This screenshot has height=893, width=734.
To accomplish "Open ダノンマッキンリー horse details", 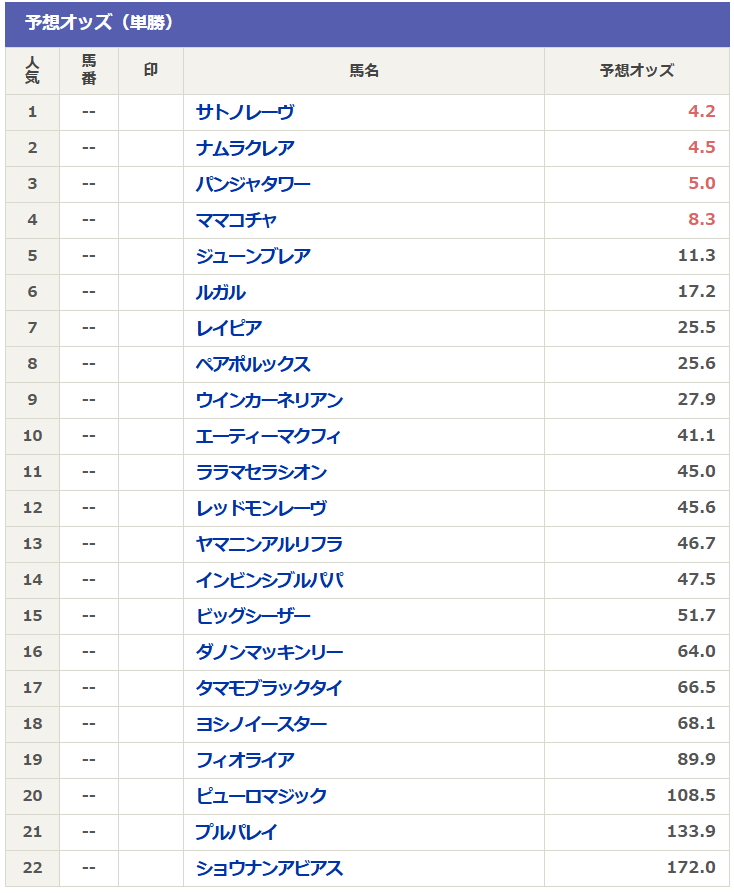I will 269,652.
